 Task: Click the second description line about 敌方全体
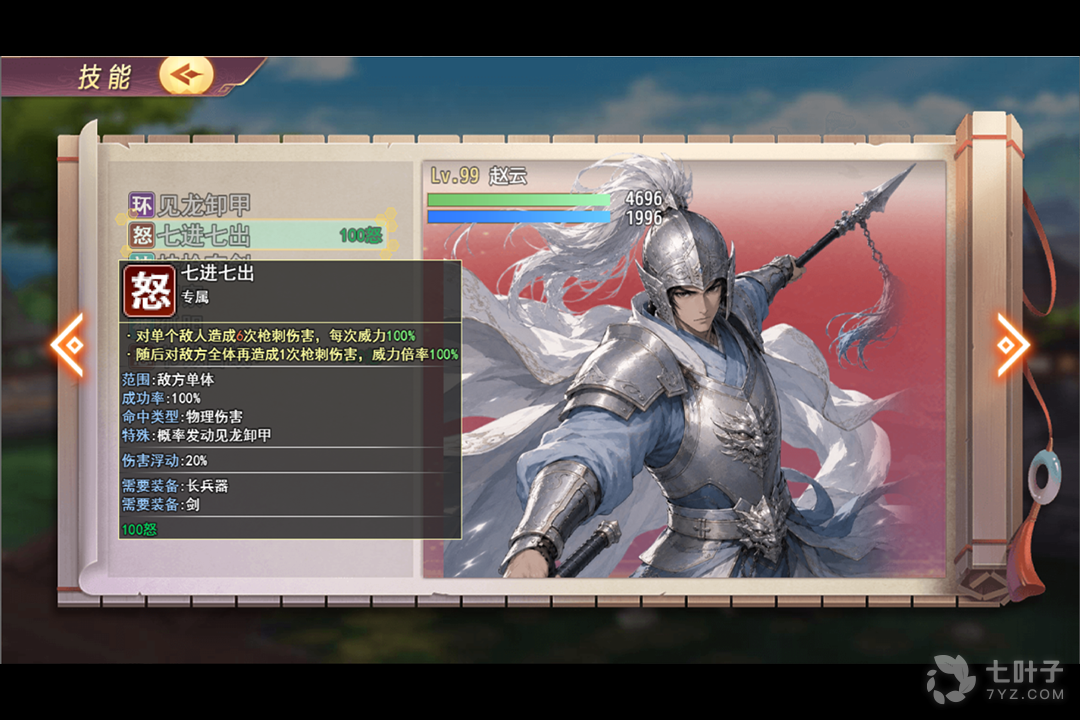point(292,354)
